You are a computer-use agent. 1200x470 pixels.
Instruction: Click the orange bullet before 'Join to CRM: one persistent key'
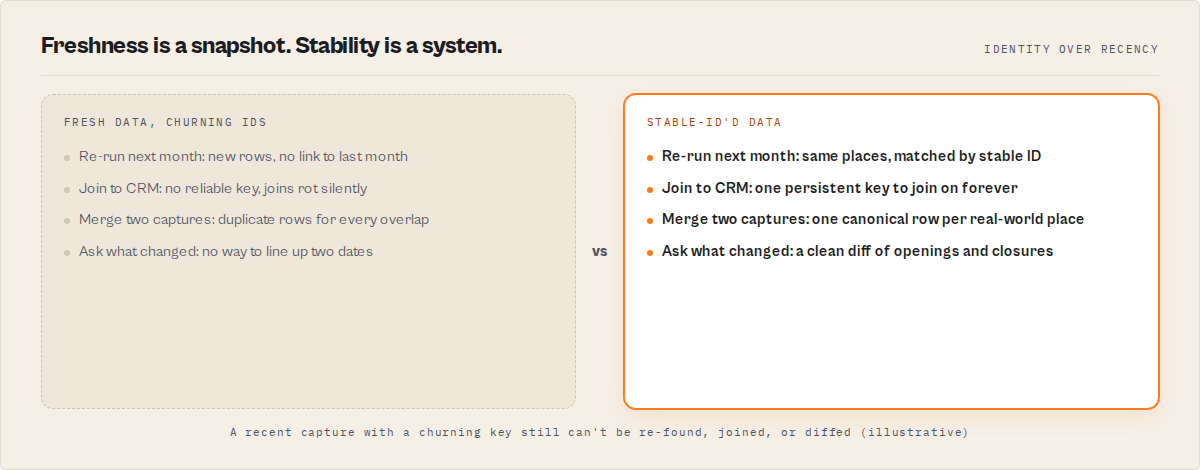point(650,190)
